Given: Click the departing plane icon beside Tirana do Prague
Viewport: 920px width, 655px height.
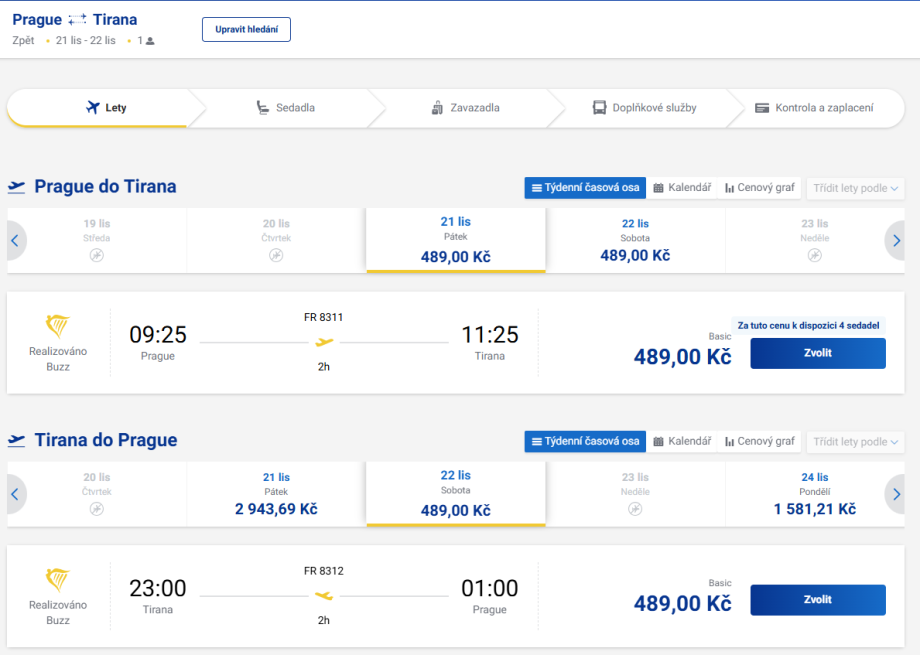Looking at the screenshot, I should 17,441.
